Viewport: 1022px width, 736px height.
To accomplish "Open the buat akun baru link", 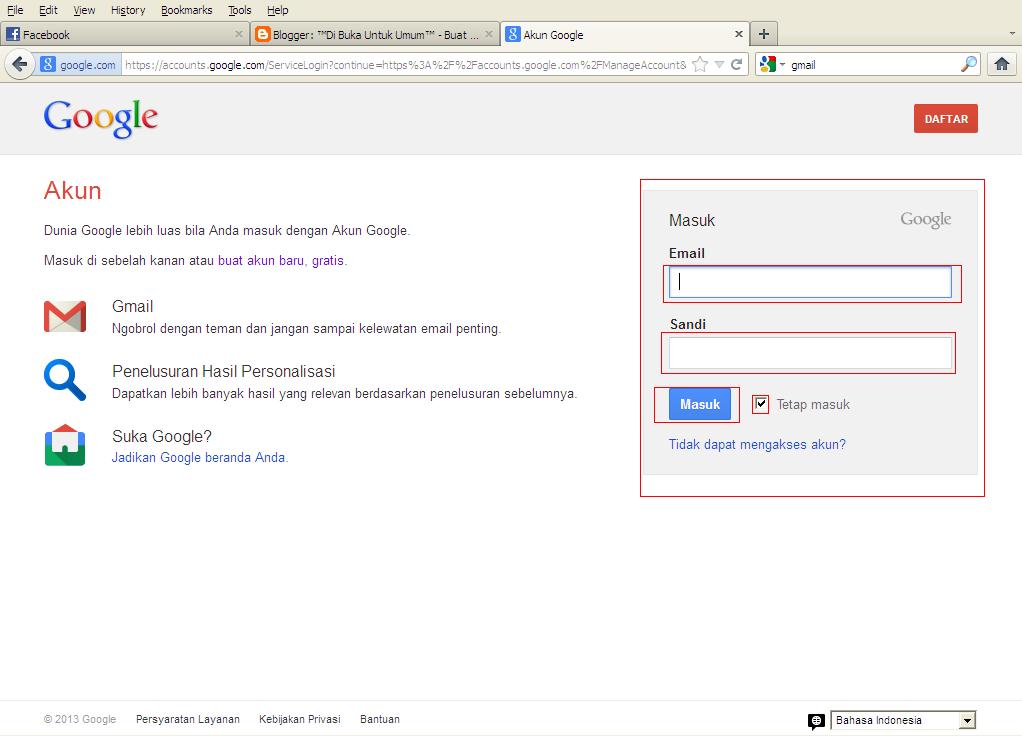I will (261, 260).
